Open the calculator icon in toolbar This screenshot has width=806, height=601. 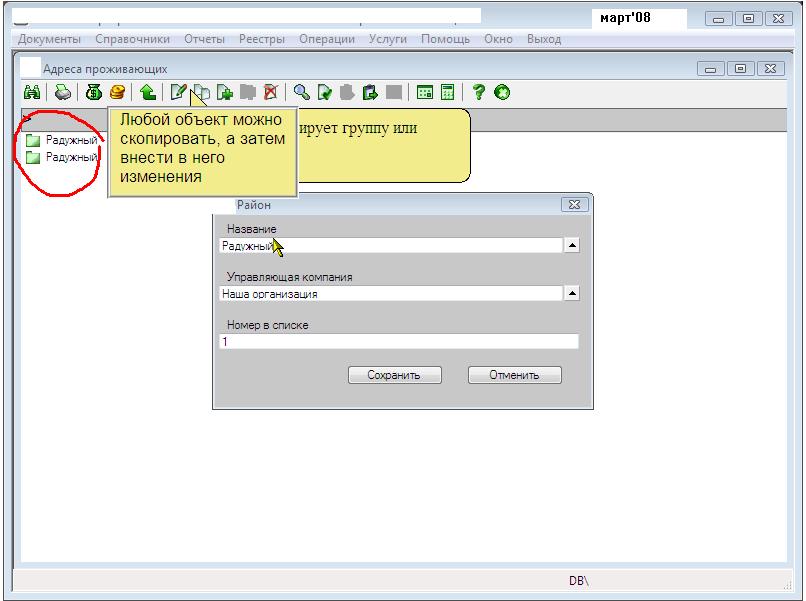tap(448, 93)
